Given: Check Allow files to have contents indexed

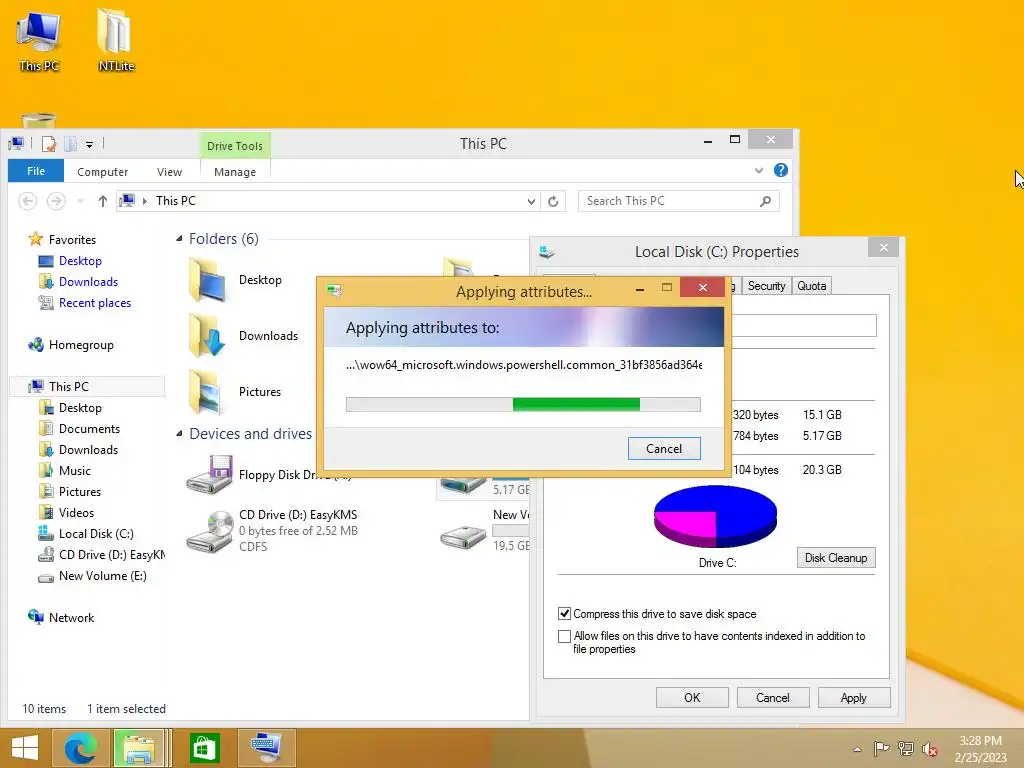Looking at the screenshot, I should point(564,636).
